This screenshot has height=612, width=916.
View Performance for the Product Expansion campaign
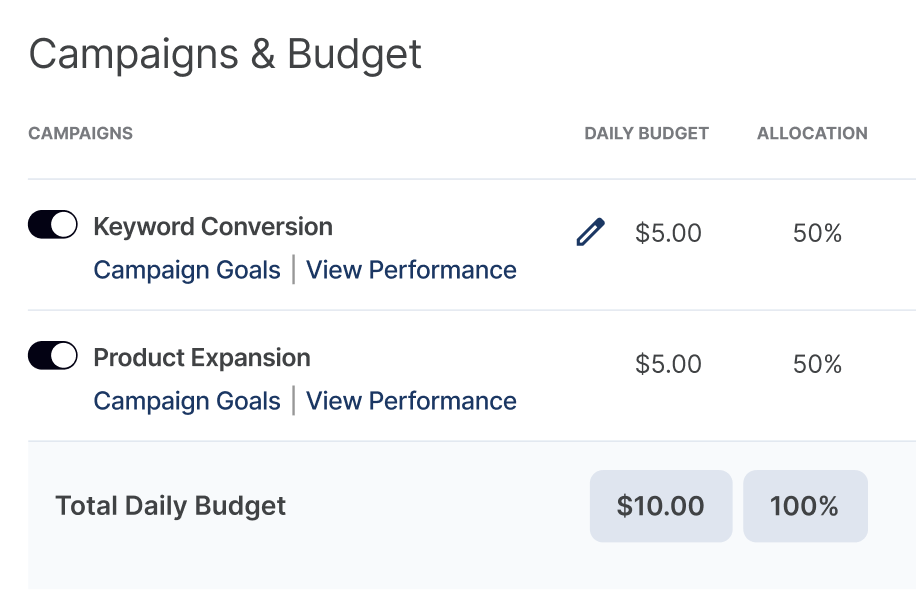tap(411, 400)
